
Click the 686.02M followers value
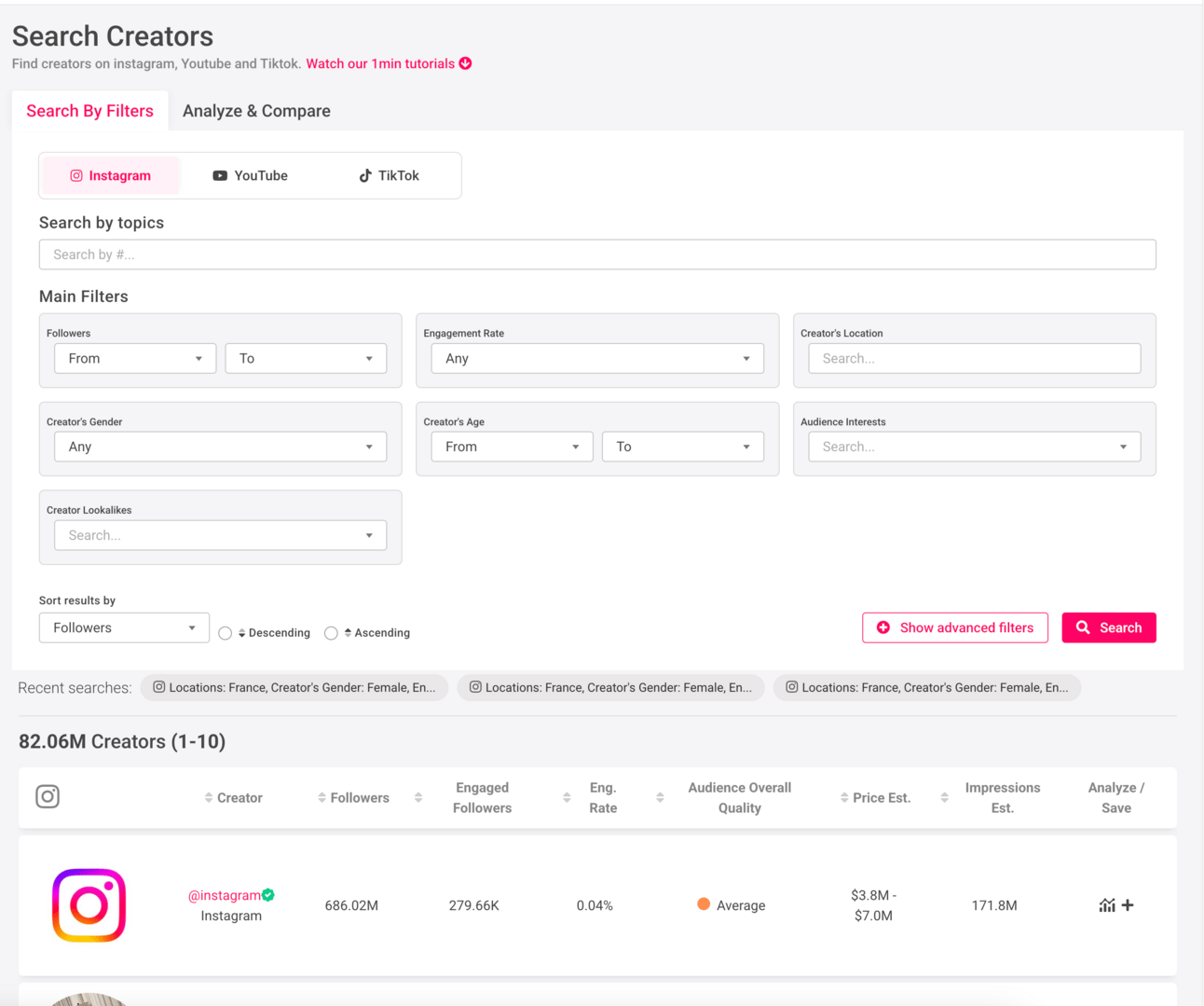[351, 905]
